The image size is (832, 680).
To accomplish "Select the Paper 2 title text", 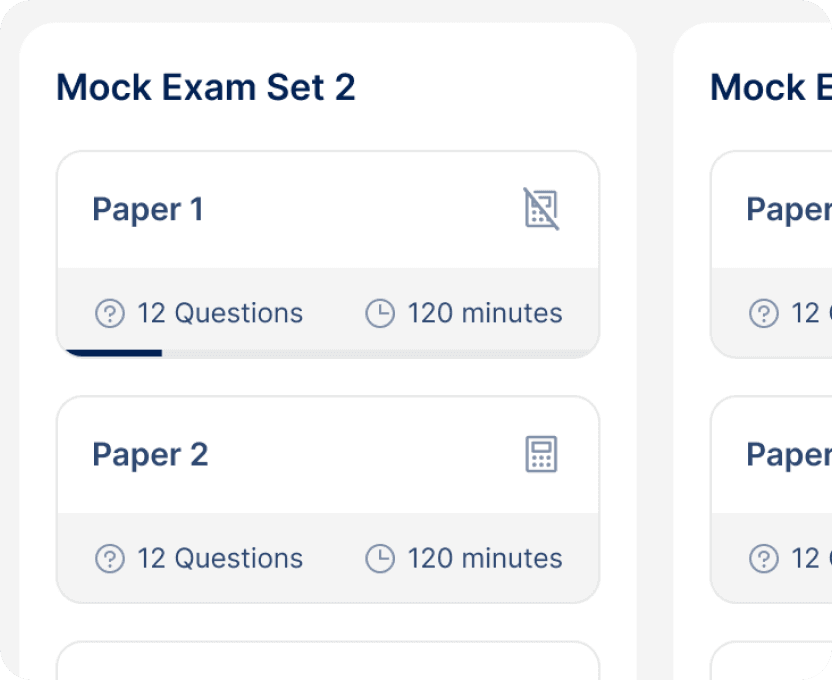I will click(x=150, y=455).
